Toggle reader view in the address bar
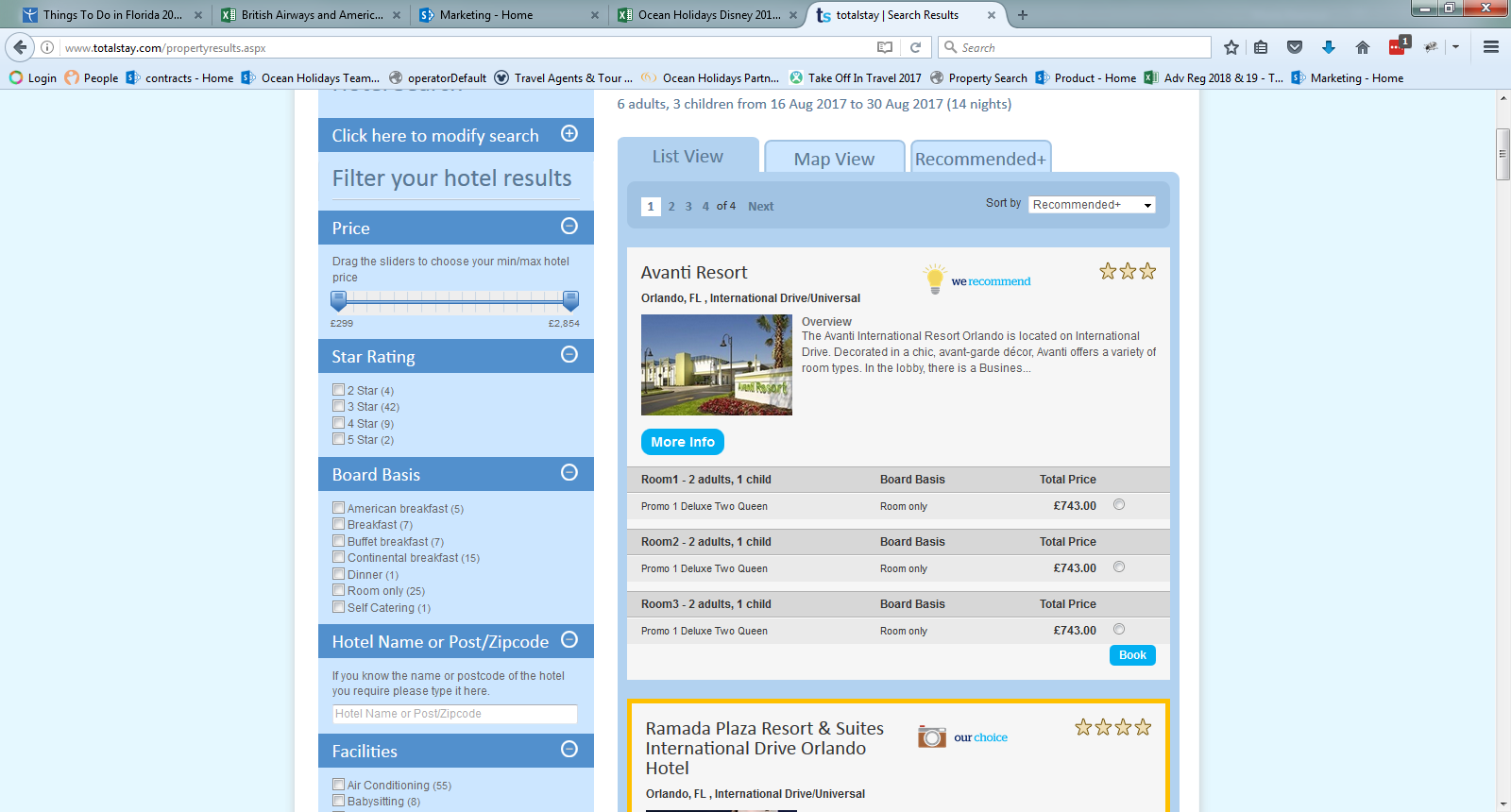 coord(885,47)
